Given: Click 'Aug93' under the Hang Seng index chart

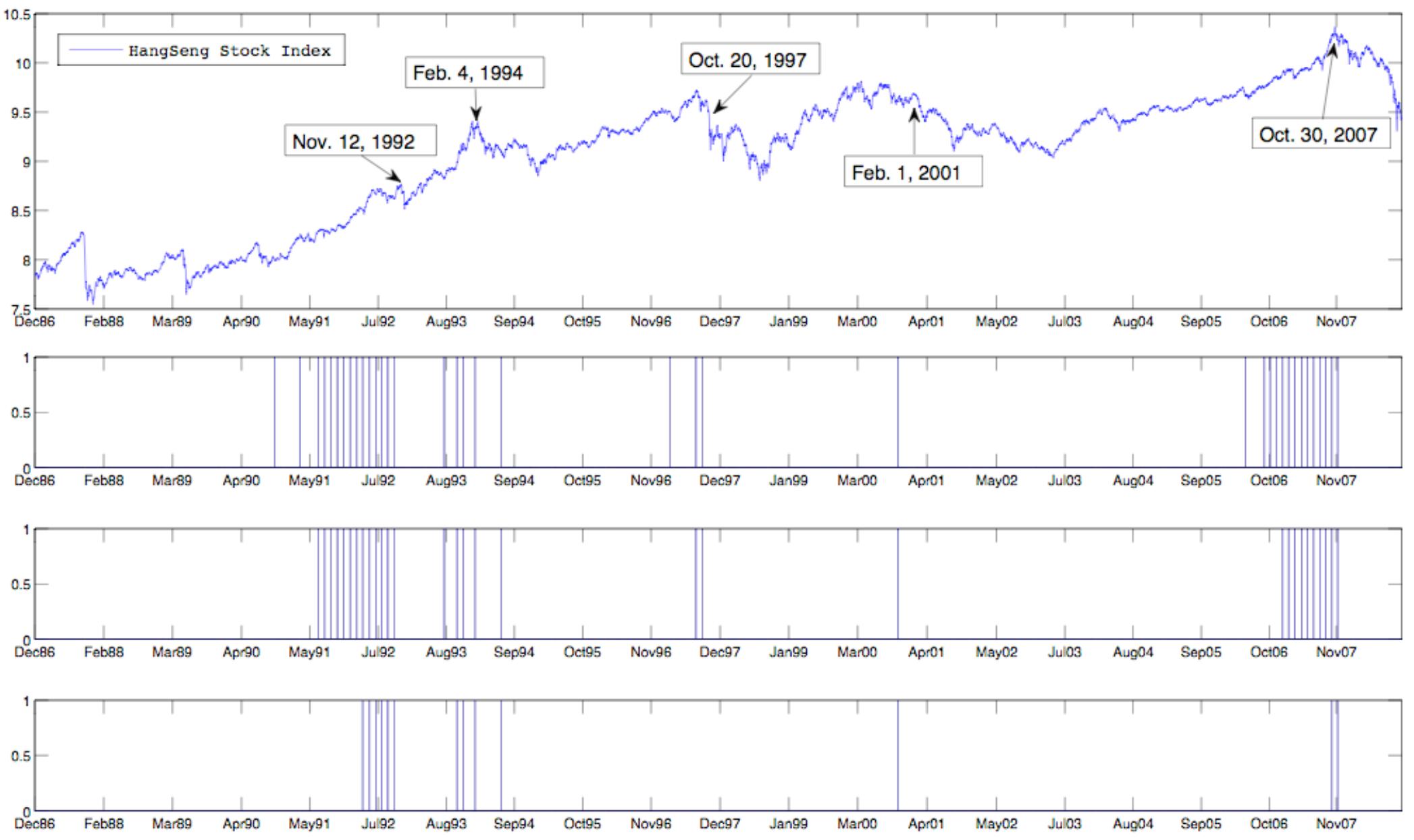Looking at the screenshot, I should pos(446,322).
